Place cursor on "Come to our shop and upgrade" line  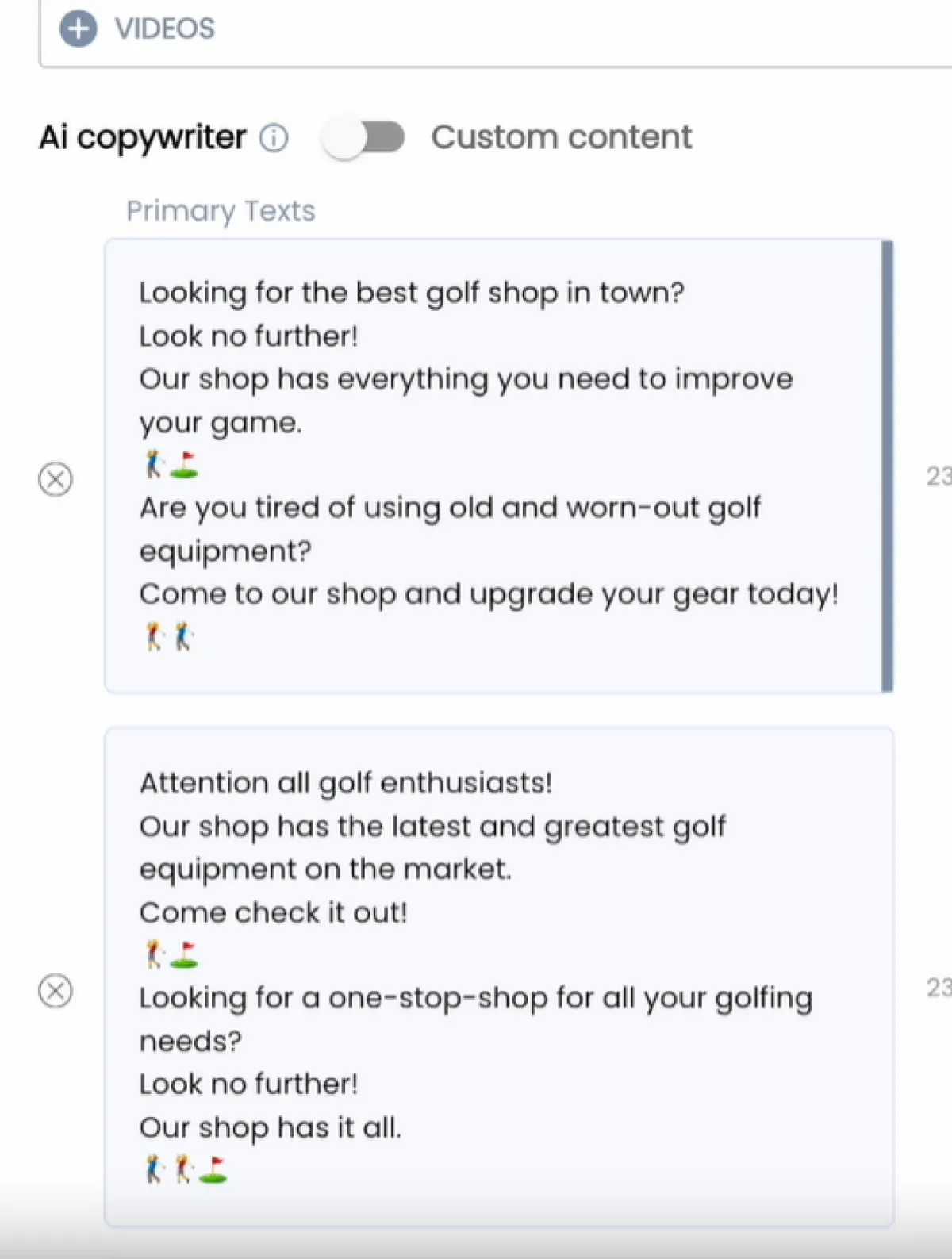point(488,594)
